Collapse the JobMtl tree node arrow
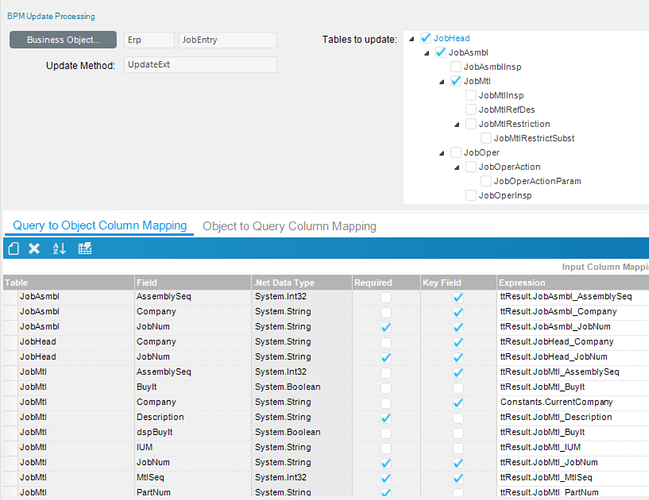Viewport: 649px width, 500px height. [x=442, y=81]
